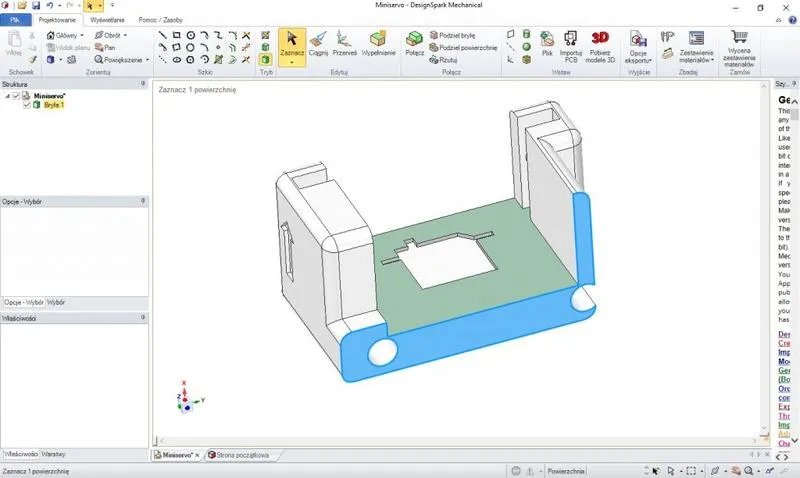Open Wycena zestawienia materiałów cart
800x478 pixels.
[x=739, y=48]
